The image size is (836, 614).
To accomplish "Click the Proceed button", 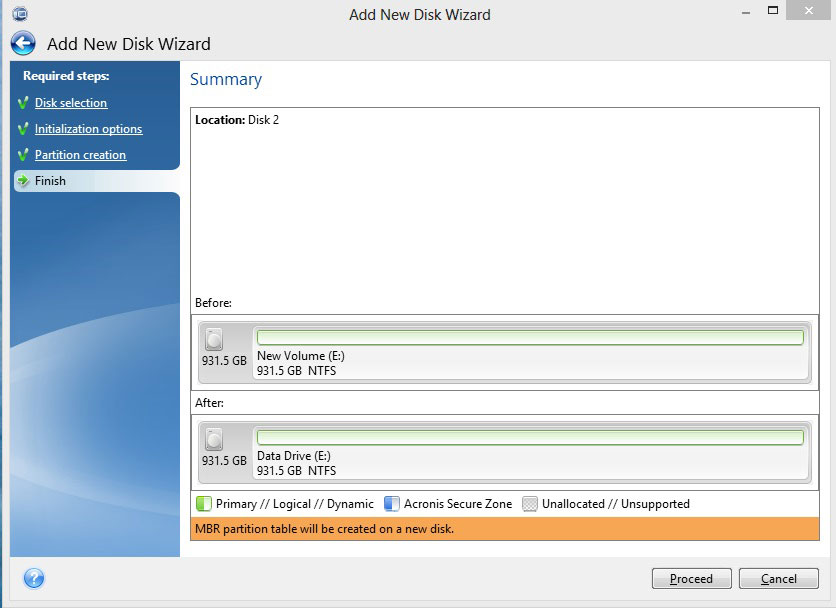I will [692, 578].
